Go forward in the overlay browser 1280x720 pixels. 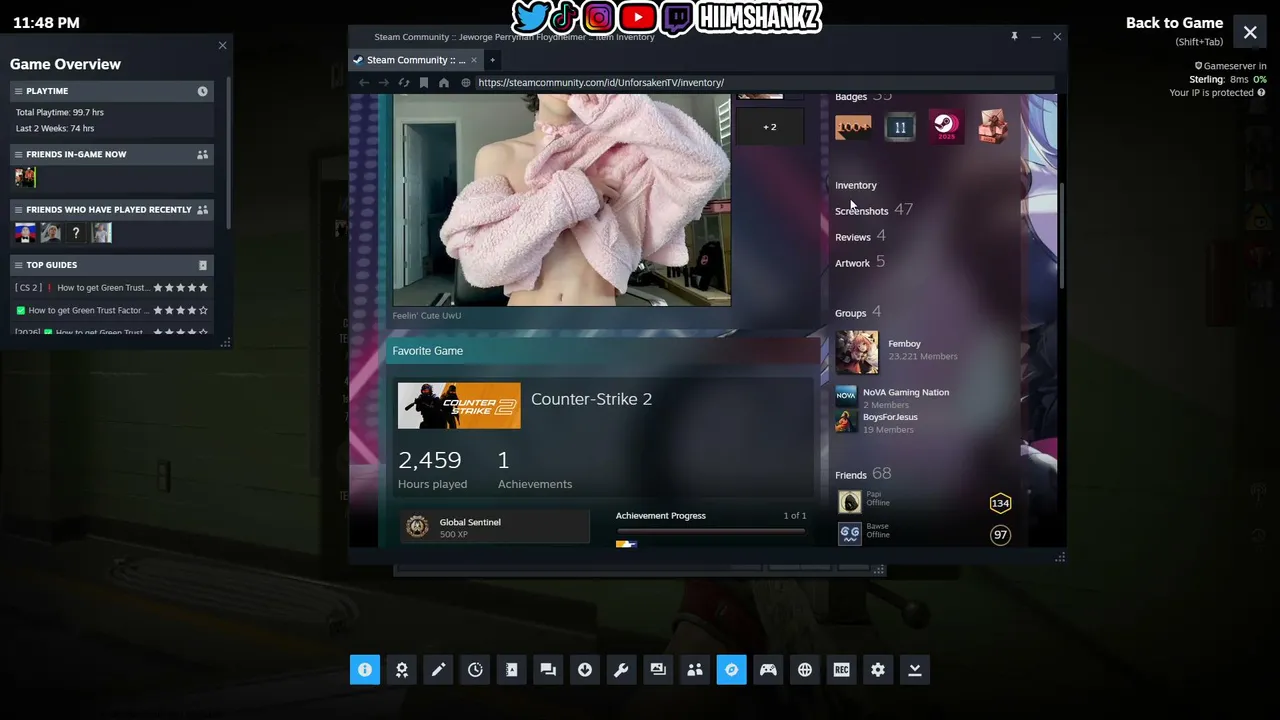coord(384,83)
